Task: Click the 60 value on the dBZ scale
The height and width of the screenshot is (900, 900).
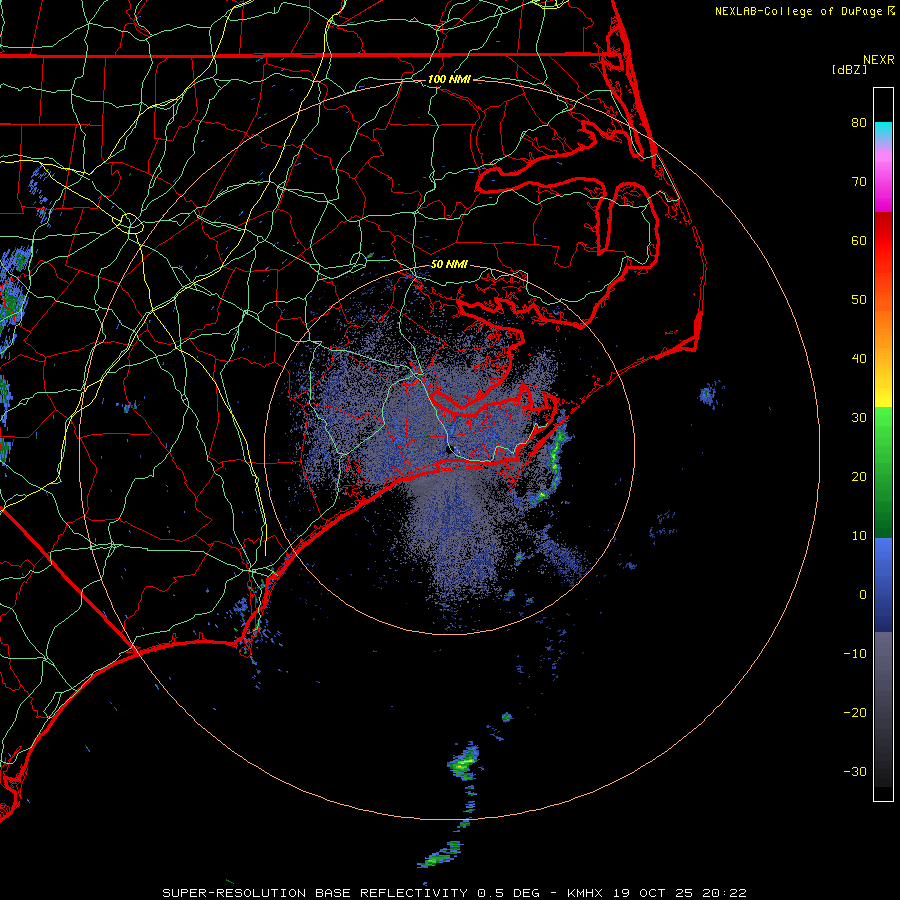Action: pos(859,240)
